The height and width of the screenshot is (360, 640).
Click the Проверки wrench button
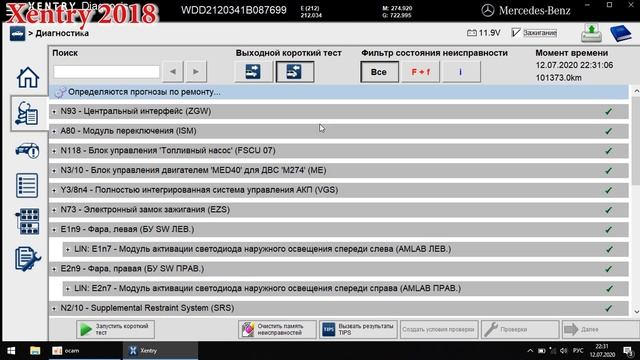point(520,329)
